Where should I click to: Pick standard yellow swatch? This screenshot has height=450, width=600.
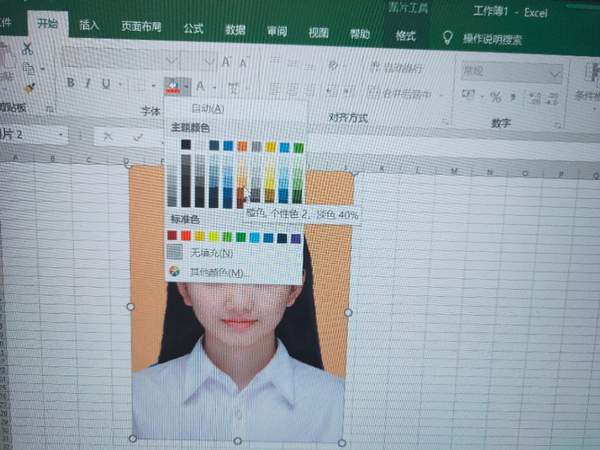point(214,236)
